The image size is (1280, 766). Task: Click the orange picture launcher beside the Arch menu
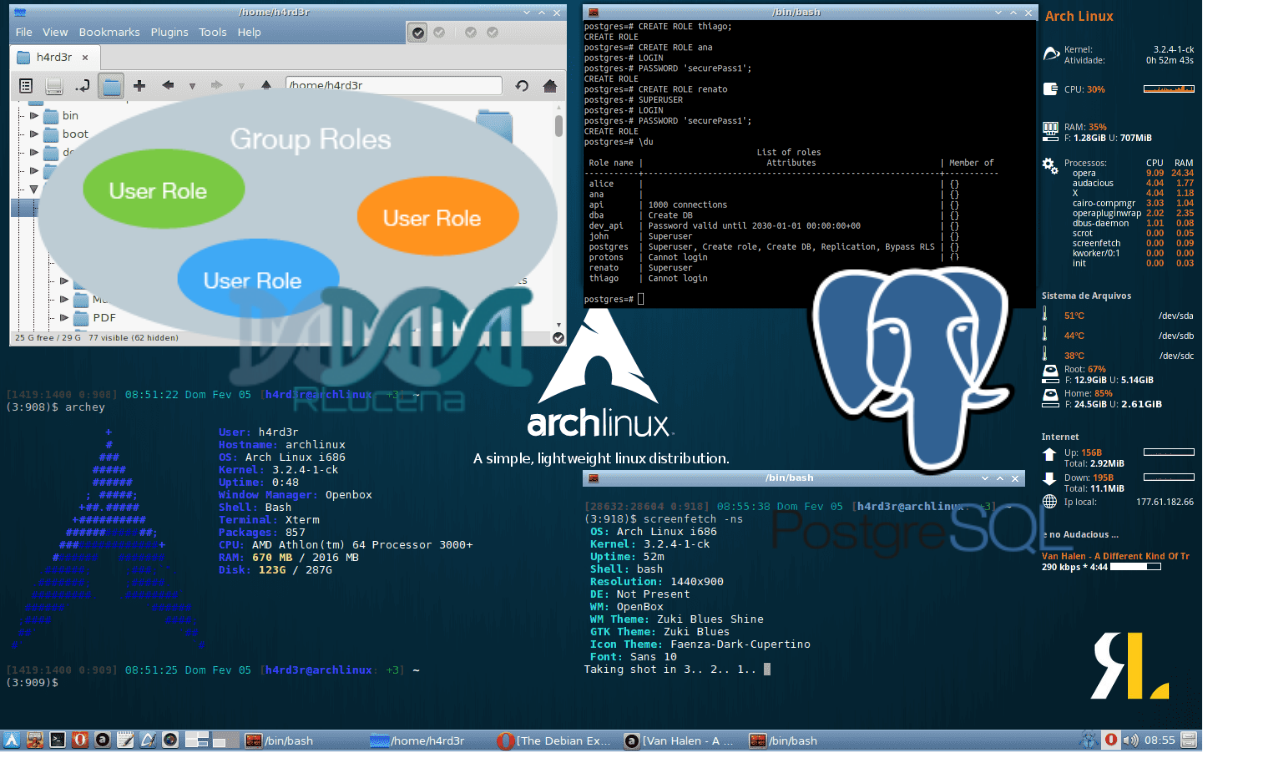click(x=35, y=740)
